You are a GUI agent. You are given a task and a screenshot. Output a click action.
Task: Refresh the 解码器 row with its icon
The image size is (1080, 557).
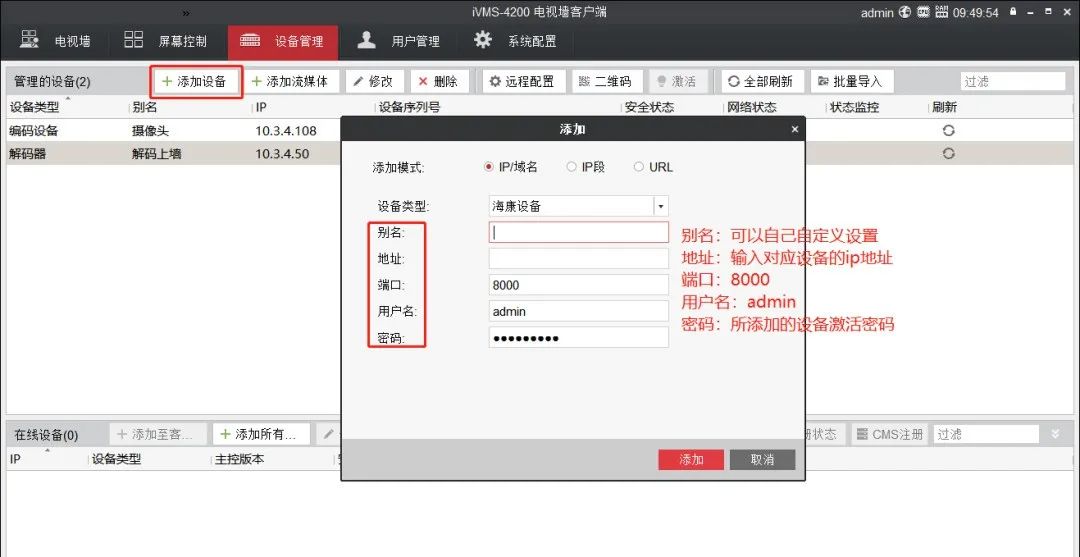(948, 154)
